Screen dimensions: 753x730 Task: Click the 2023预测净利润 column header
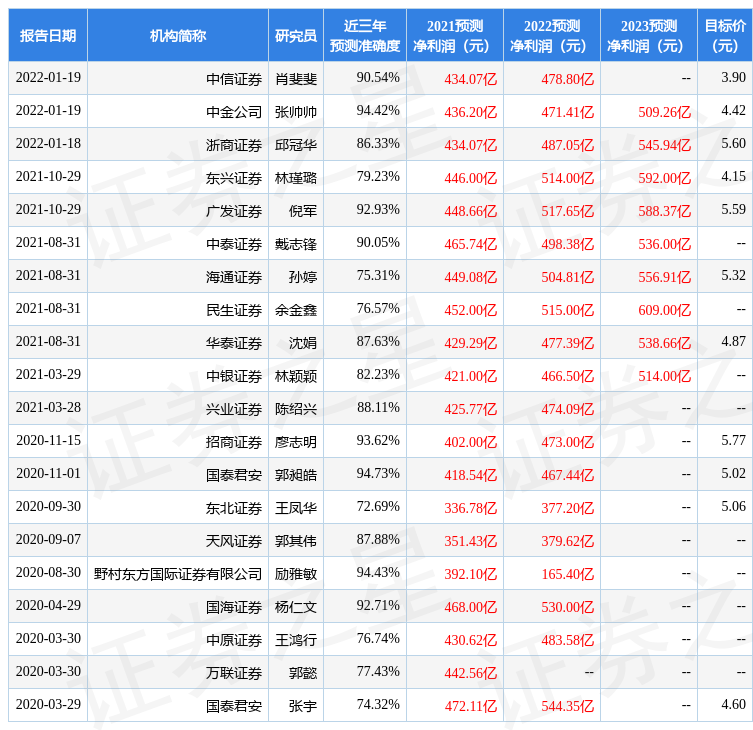point(649,36)
